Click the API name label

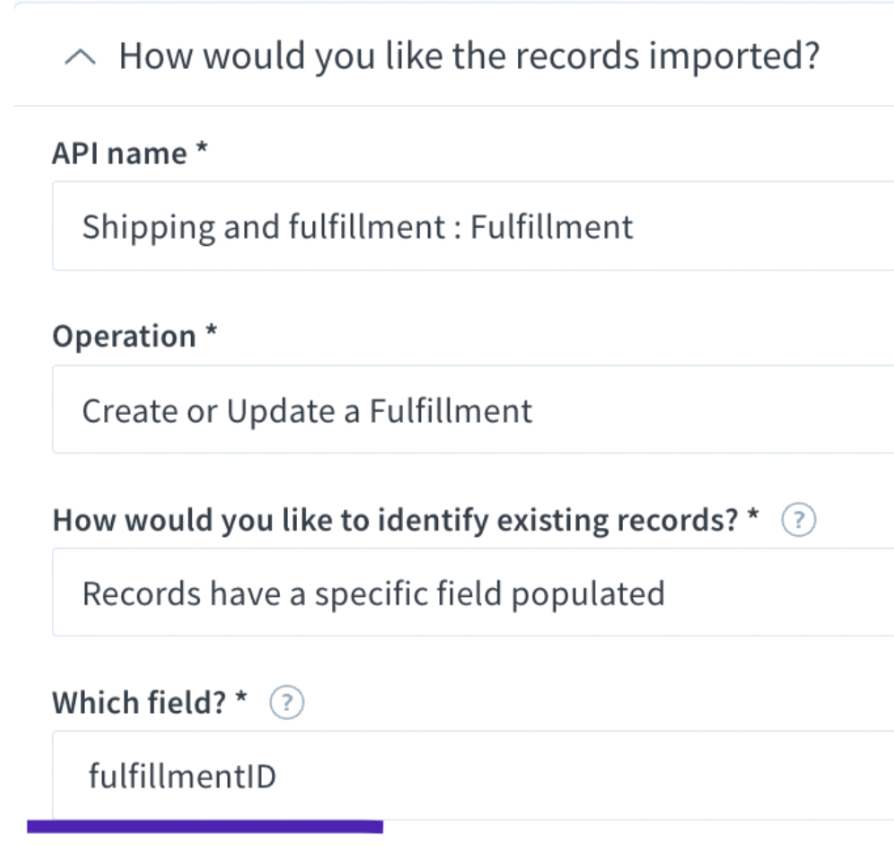120,153
